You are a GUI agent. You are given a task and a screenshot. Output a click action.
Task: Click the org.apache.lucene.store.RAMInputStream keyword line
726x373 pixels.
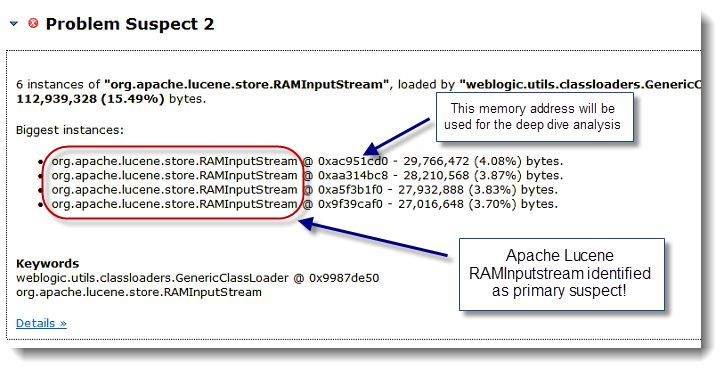(139, 292)
